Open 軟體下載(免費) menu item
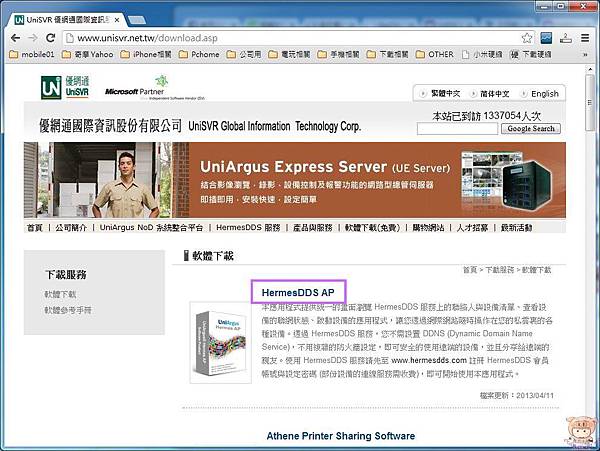600x451 pixels. (372, 228)
